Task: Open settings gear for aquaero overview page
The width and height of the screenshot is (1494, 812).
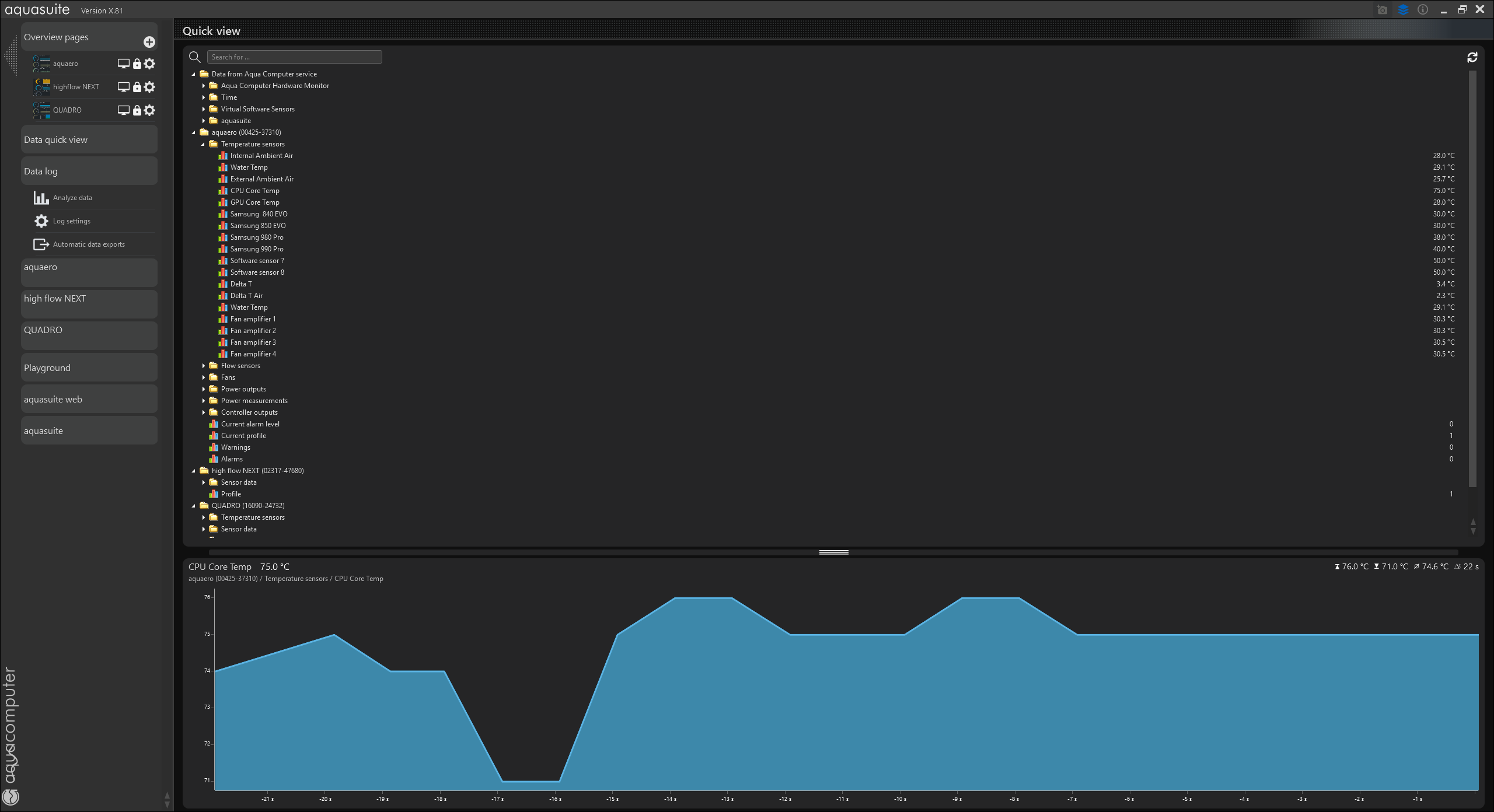Action: click(x=150, y=64)
